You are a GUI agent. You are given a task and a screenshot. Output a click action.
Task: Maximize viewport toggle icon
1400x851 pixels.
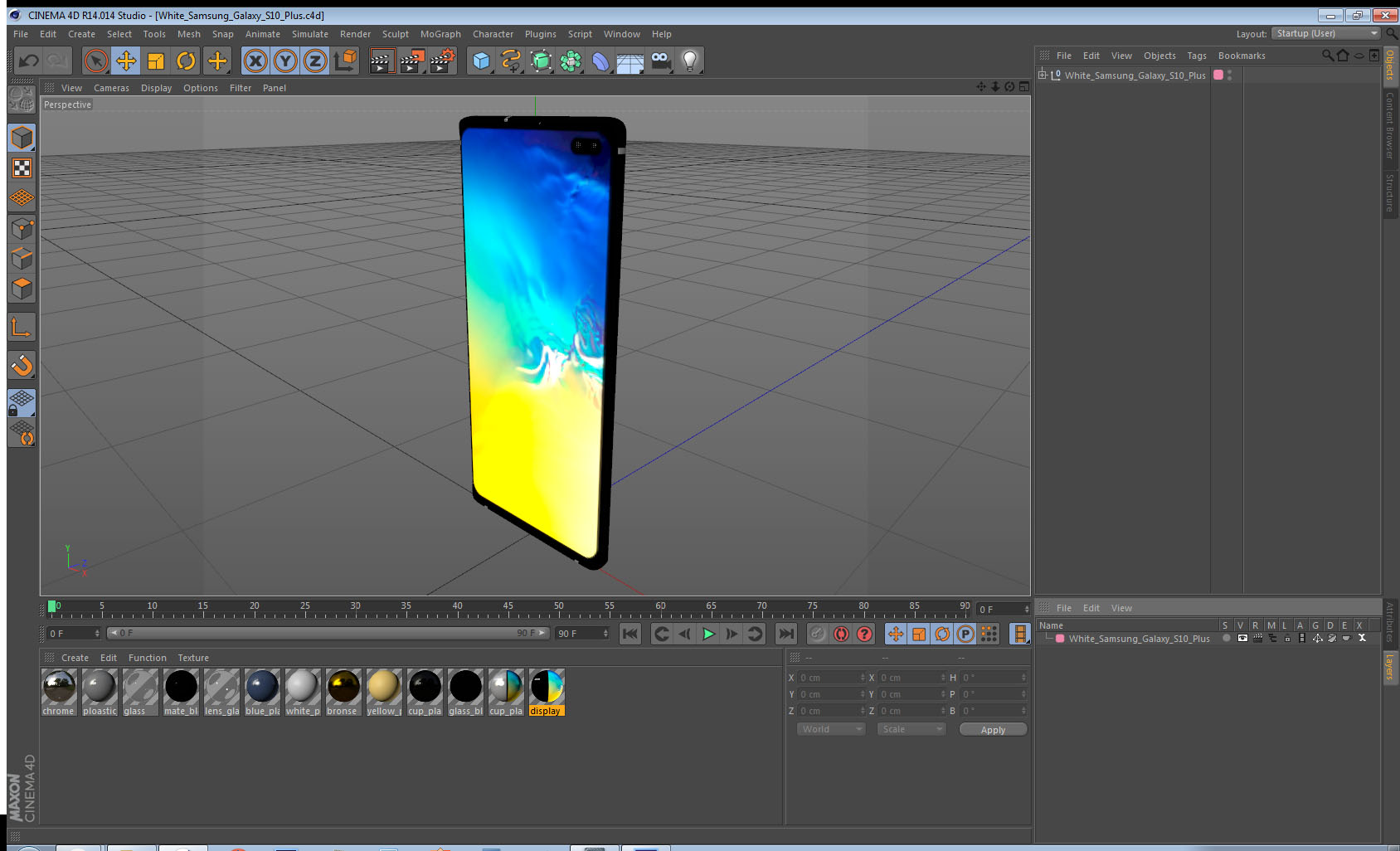tap(1024, 86)
